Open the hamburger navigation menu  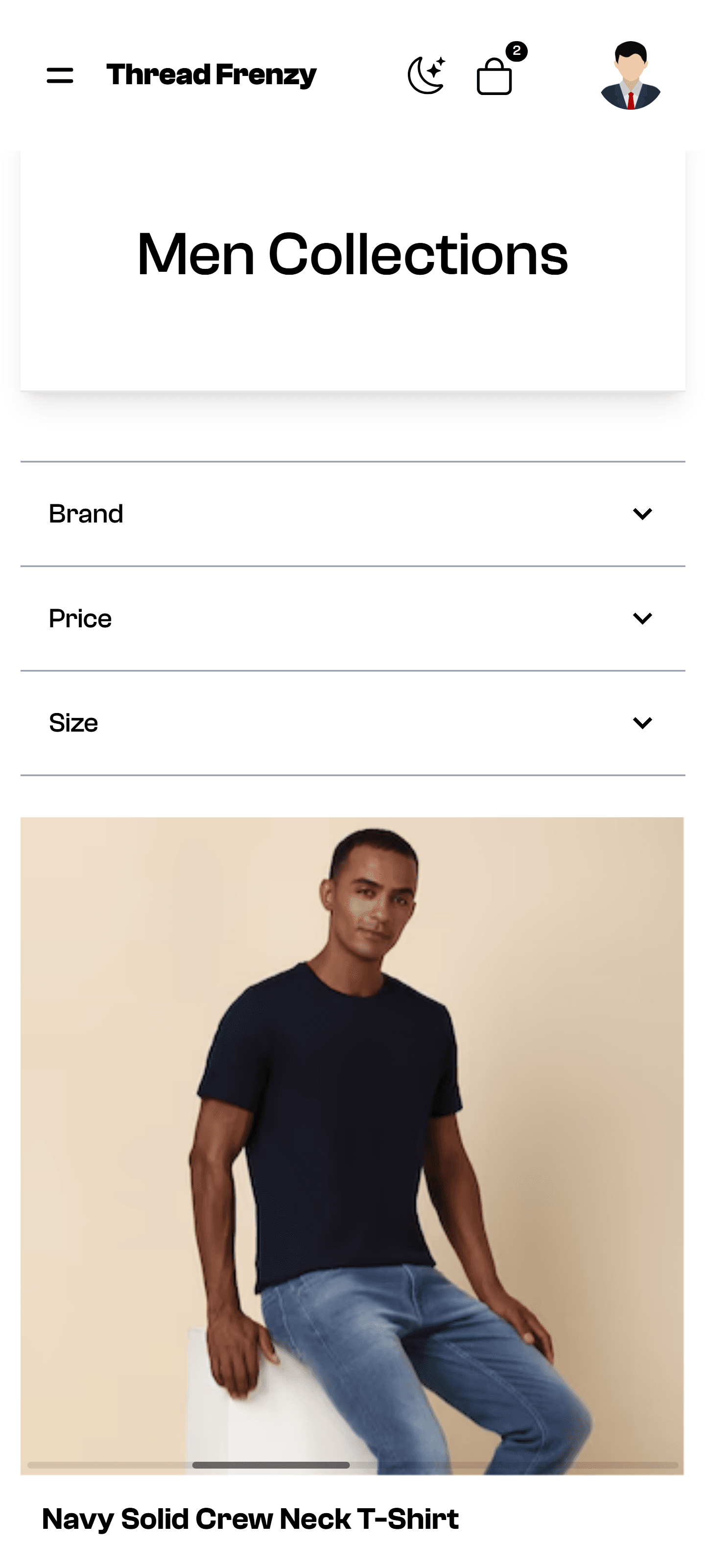click(60, 75)
